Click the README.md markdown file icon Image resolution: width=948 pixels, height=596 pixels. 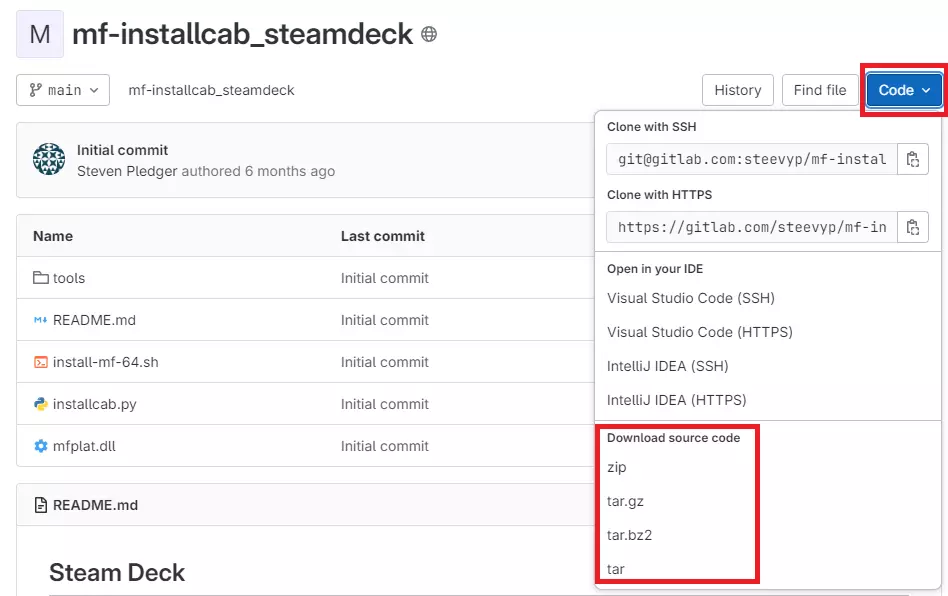(41, 320)
